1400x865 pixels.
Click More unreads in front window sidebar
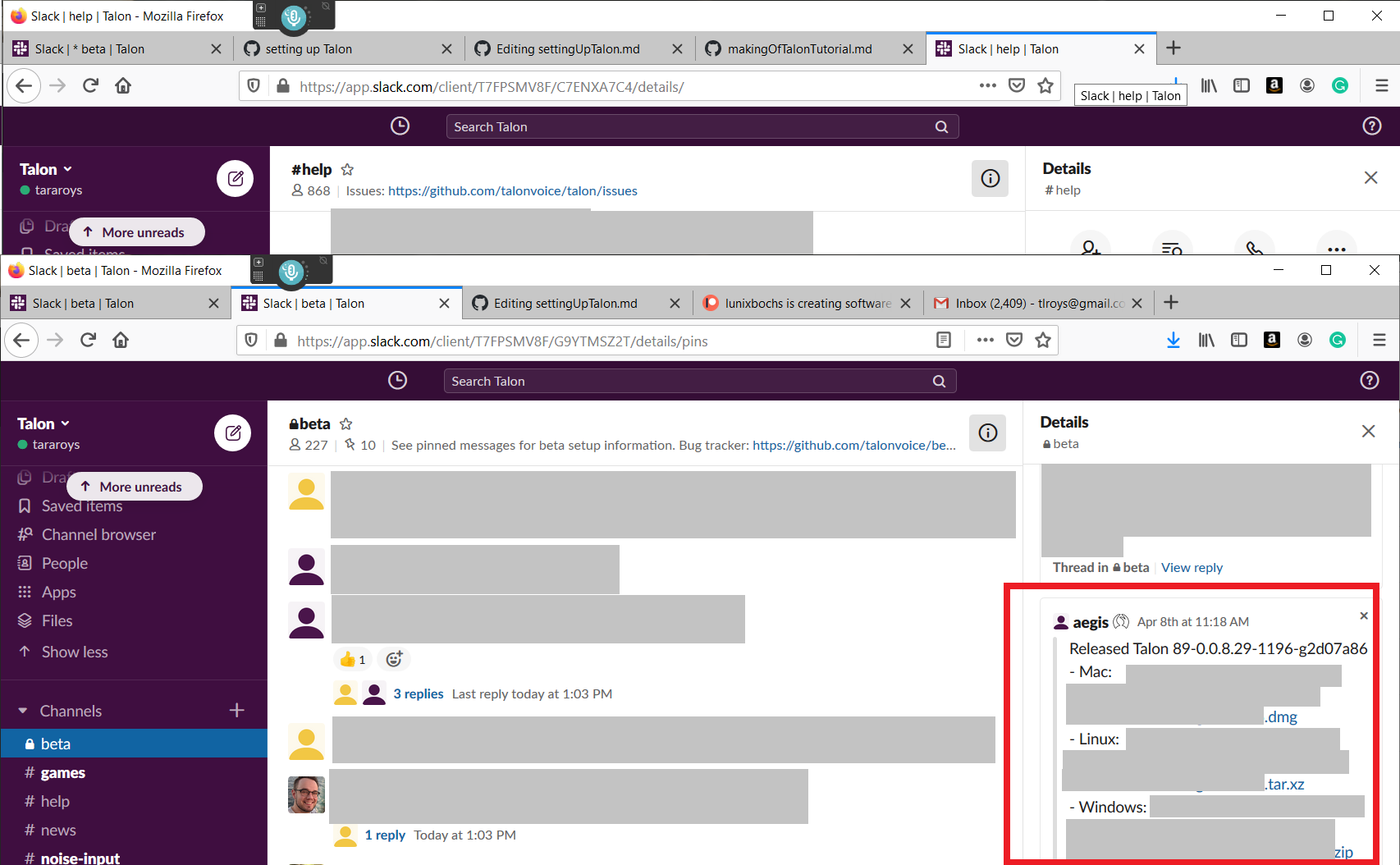(x=135, y=487)
